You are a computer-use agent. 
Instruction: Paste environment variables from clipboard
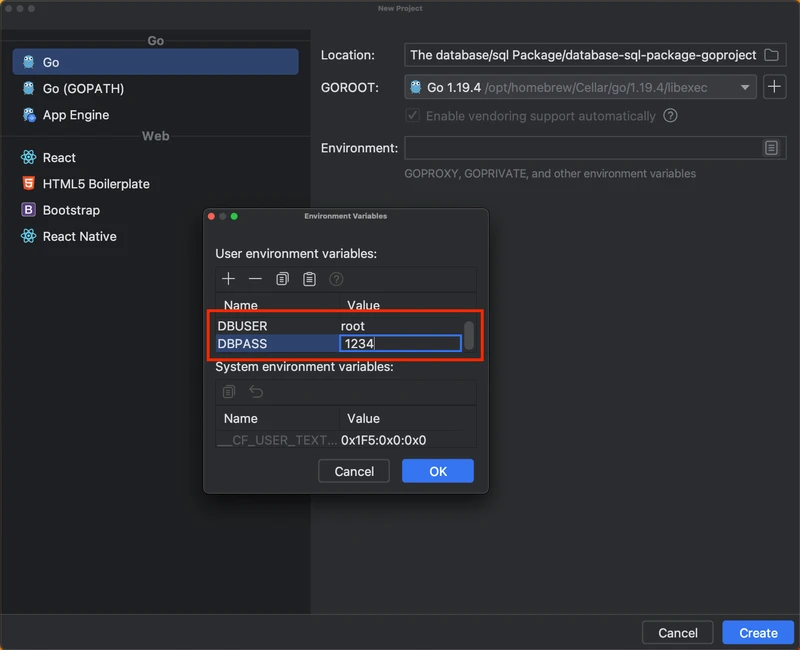pyautogui.click(x=310, y=279)
